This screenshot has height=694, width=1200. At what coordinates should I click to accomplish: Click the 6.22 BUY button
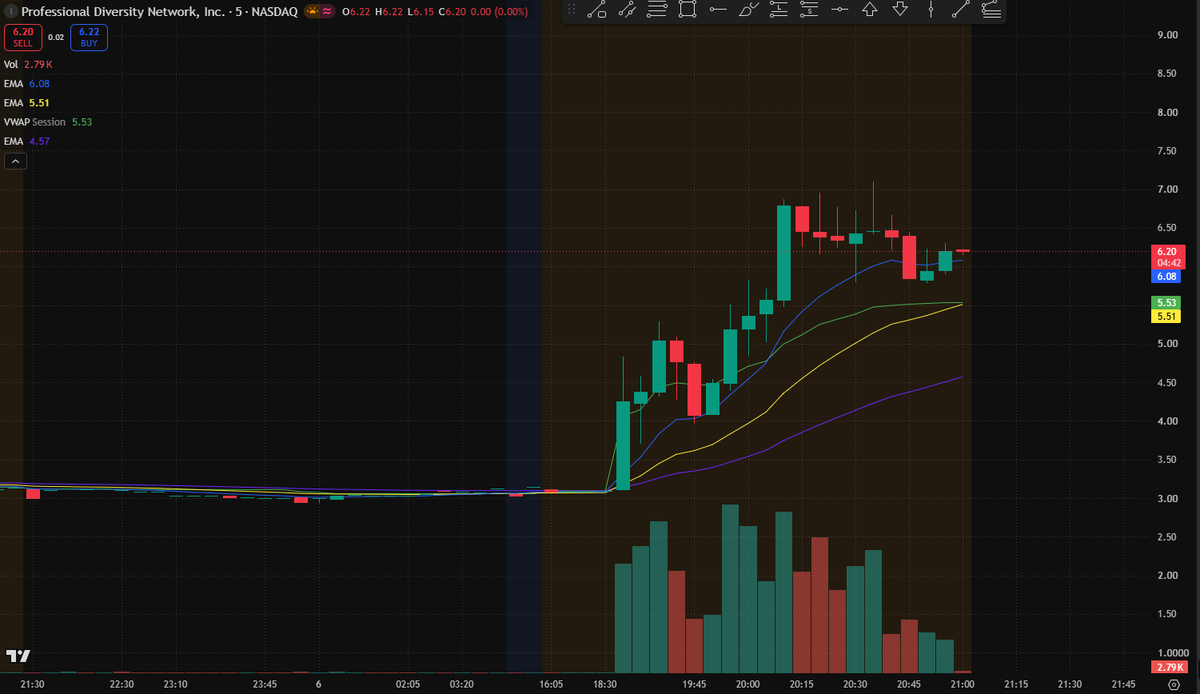point(88,37)
